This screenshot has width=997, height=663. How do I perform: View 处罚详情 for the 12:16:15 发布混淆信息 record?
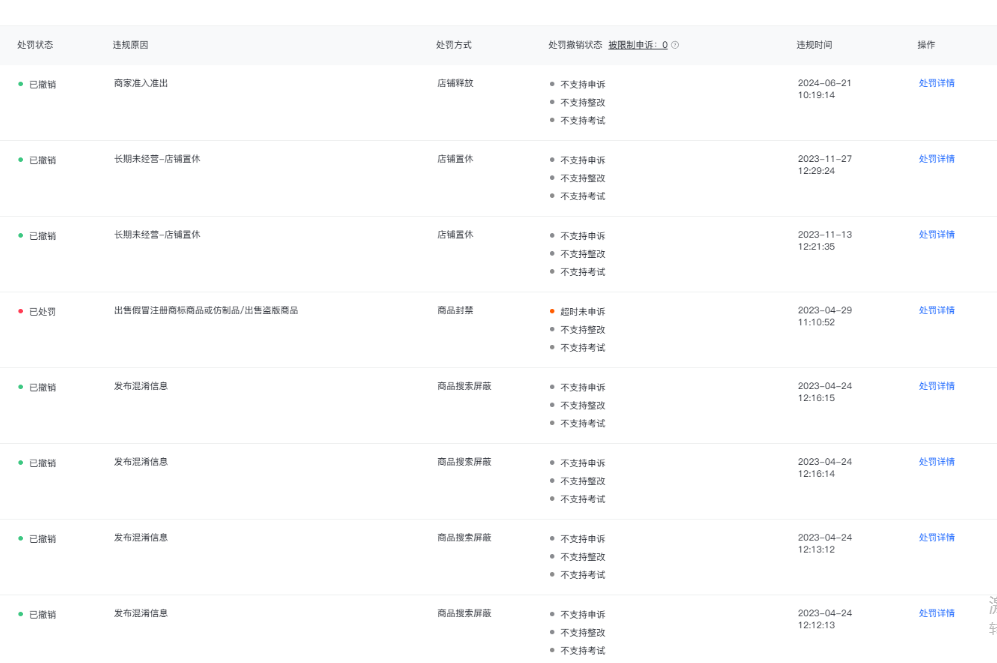click(936, 386)
